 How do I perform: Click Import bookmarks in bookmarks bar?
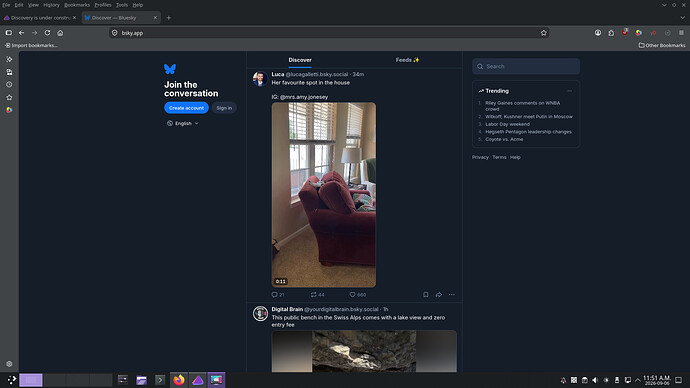31,45
